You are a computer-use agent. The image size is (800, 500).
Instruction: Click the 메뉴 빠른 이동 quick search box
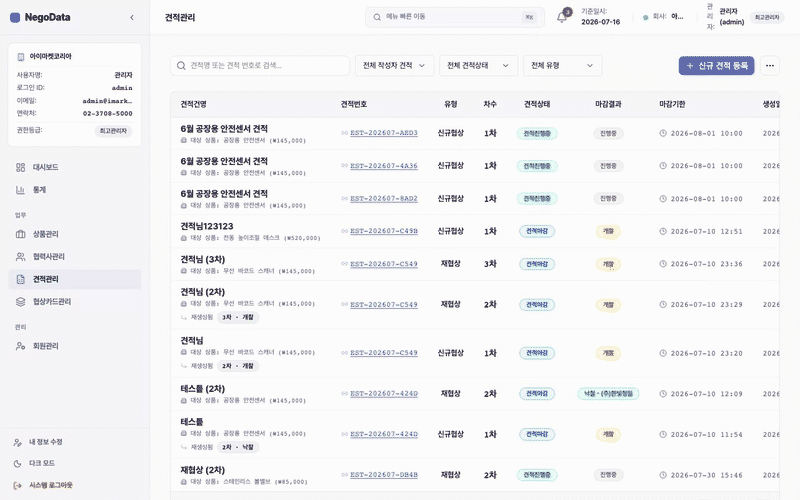pyautogui.click(x=455, y=17)
